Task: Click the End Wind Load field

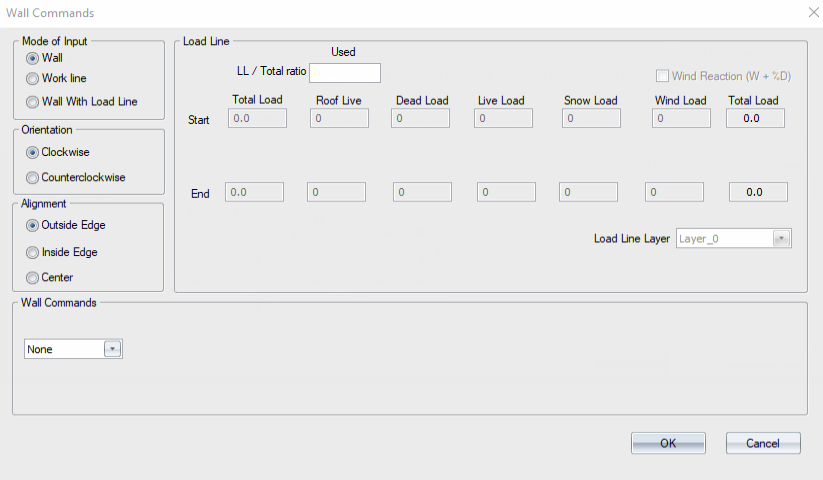Action: 674,192
